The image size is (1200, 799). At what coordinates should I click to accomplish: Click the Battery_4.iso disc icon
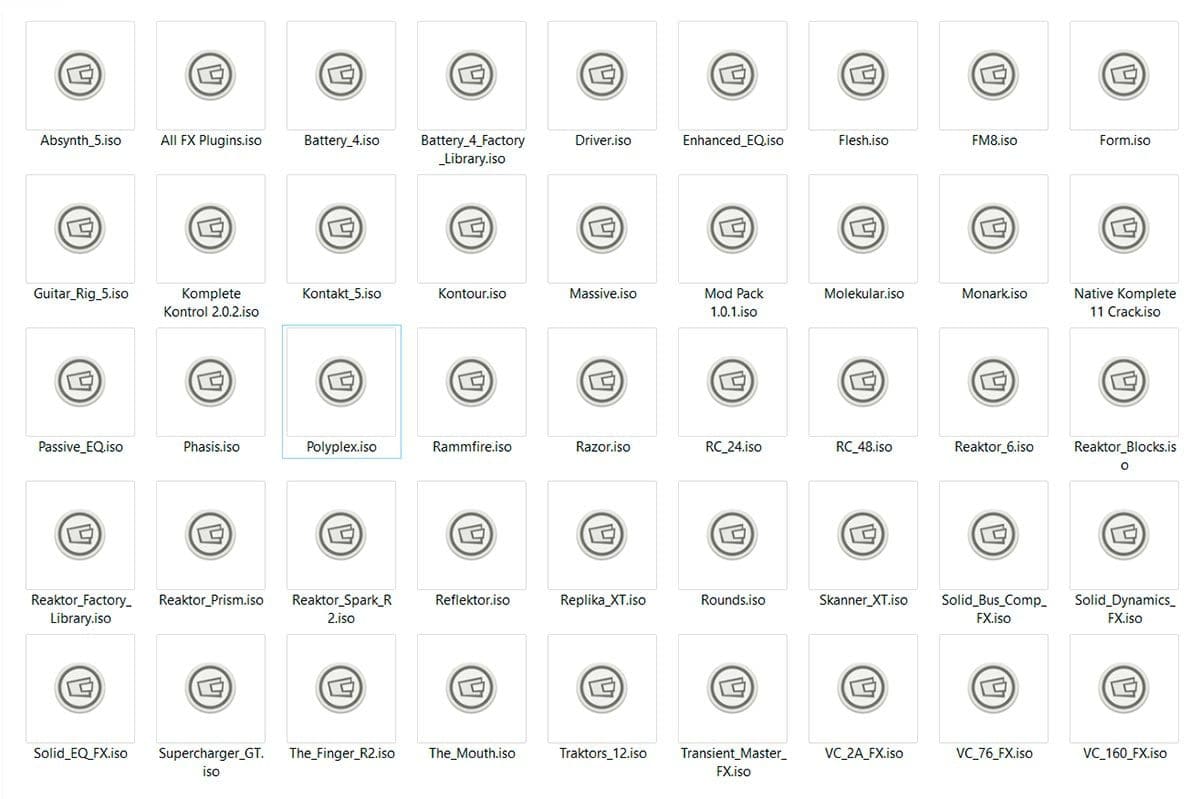342,75
